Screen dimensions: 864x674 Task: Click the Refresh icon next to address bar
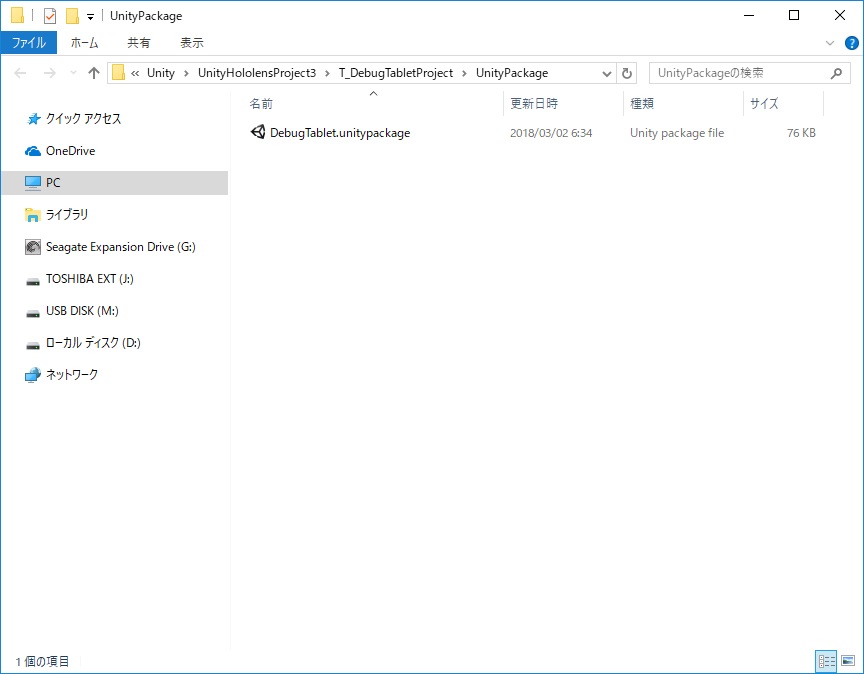[x=627, y=73]
